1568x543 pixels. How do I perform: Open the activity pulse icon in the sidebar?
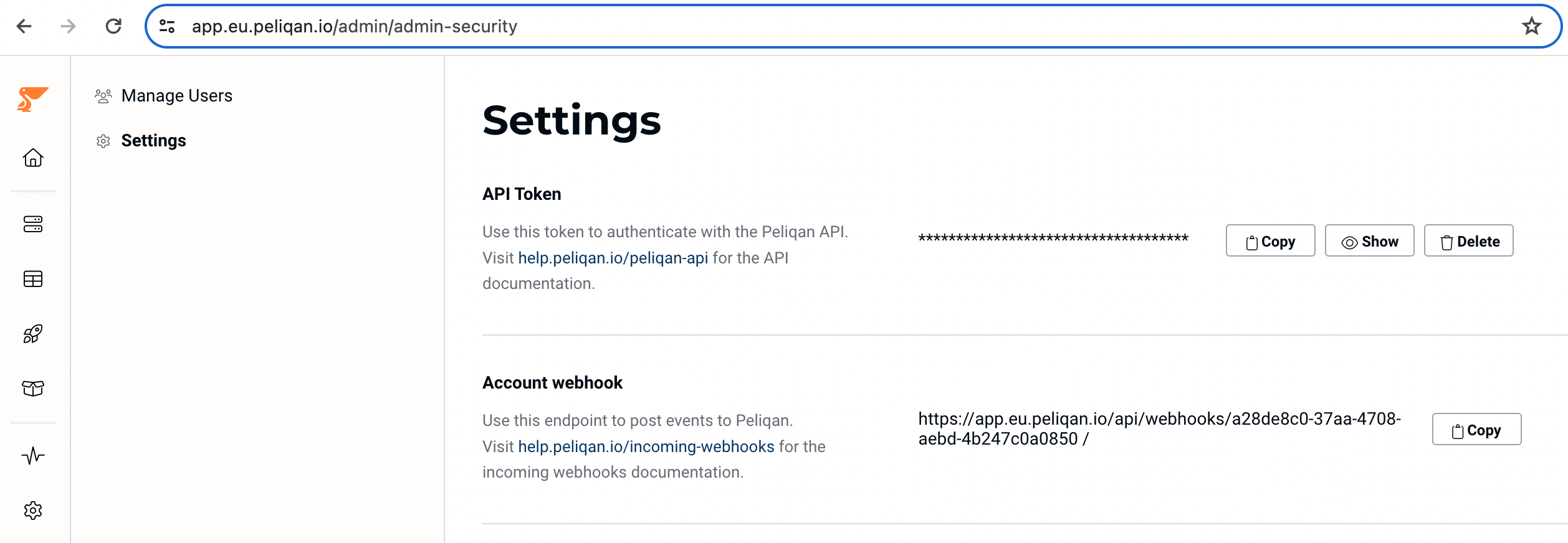coord(33,456)
